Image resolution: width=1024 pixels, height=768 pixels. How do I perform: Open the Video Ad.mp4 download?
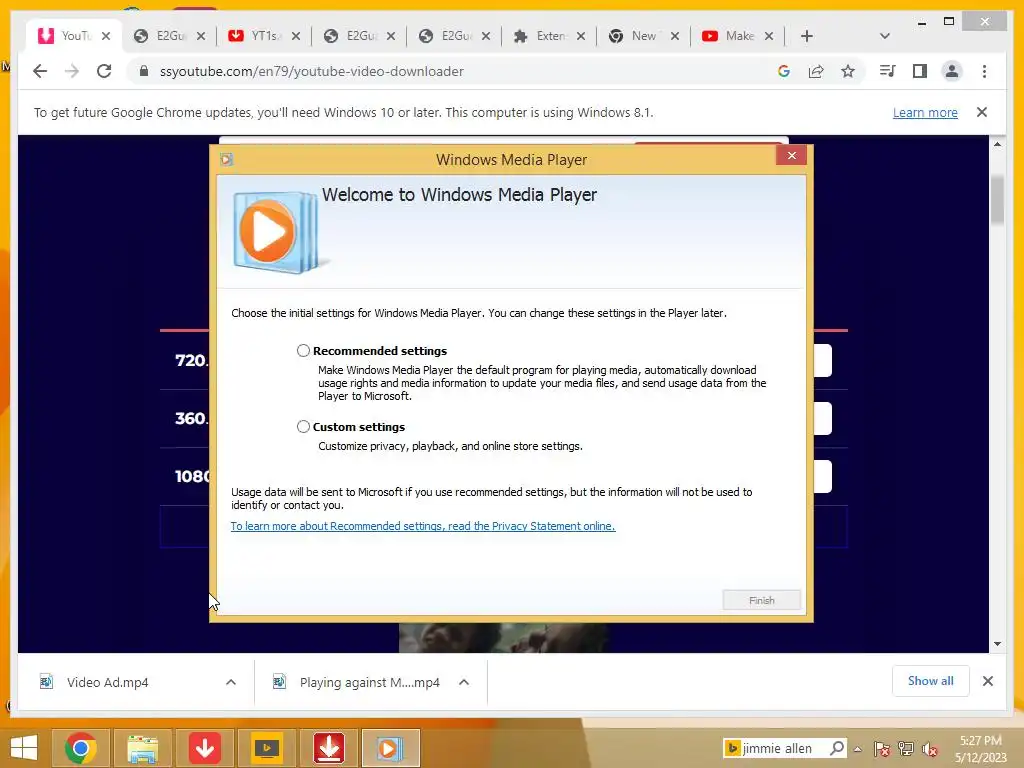(x=108, y=682)
